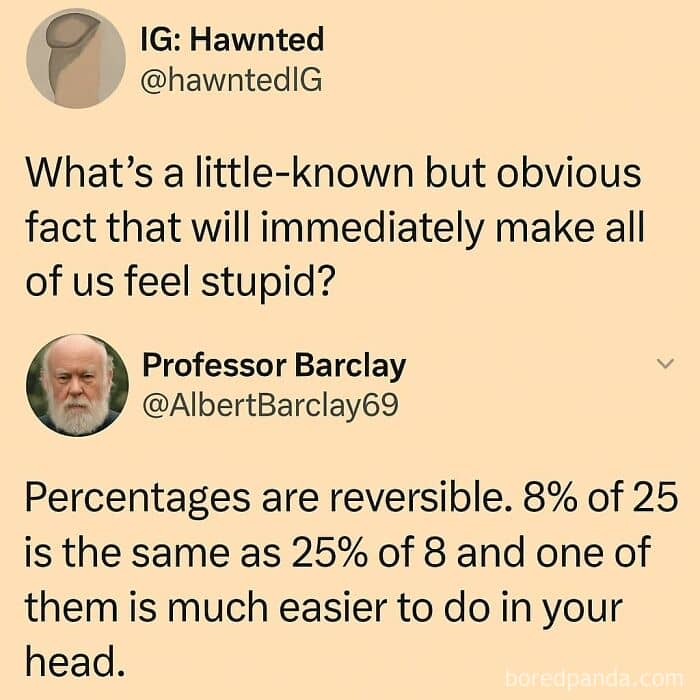This screenshot has height=700, width=700.
Task: Open Hawnted's round profile avatar
Action: click(76, 58)
